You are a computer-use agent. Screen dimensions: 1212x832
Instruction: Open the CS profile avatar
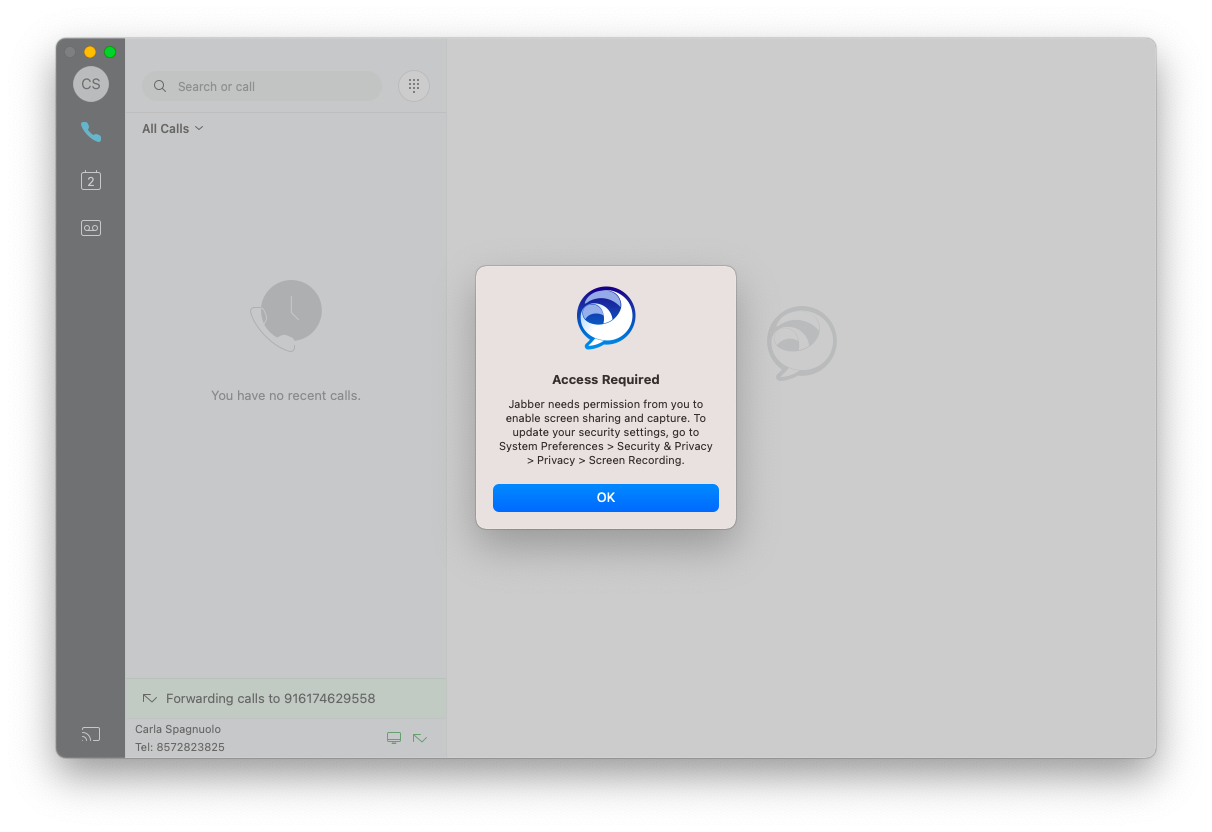91,84
